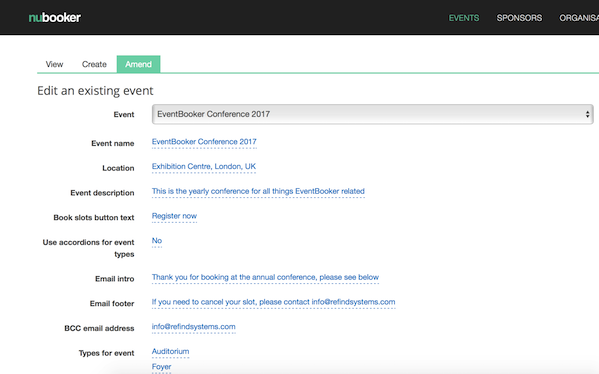Screen dimensions: 599x374
Task: Click the Use accordions for event types label
Action: (88, 248)
